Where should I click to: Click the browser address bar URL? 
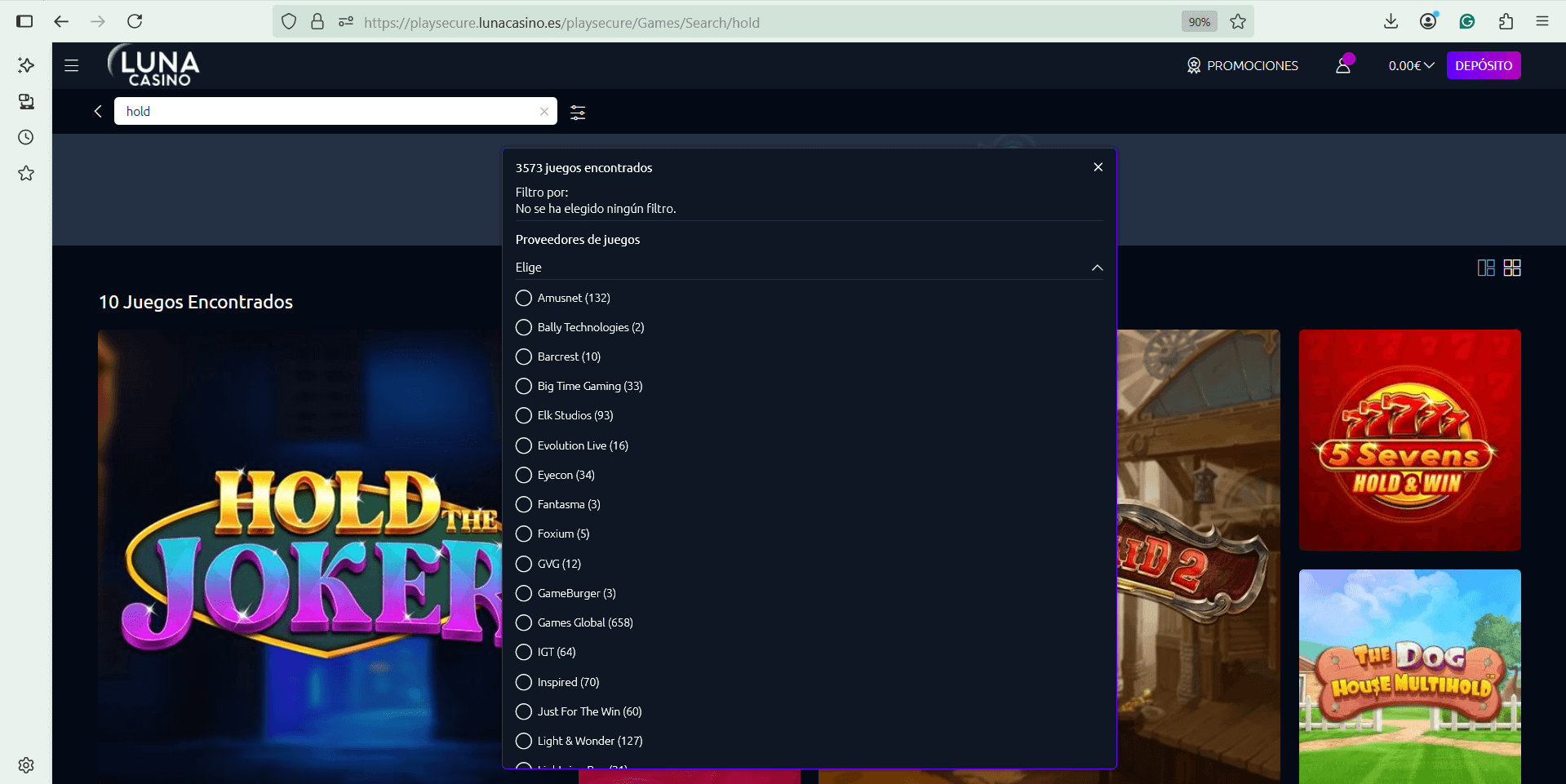pyautogui.click(x=561, y=22)
